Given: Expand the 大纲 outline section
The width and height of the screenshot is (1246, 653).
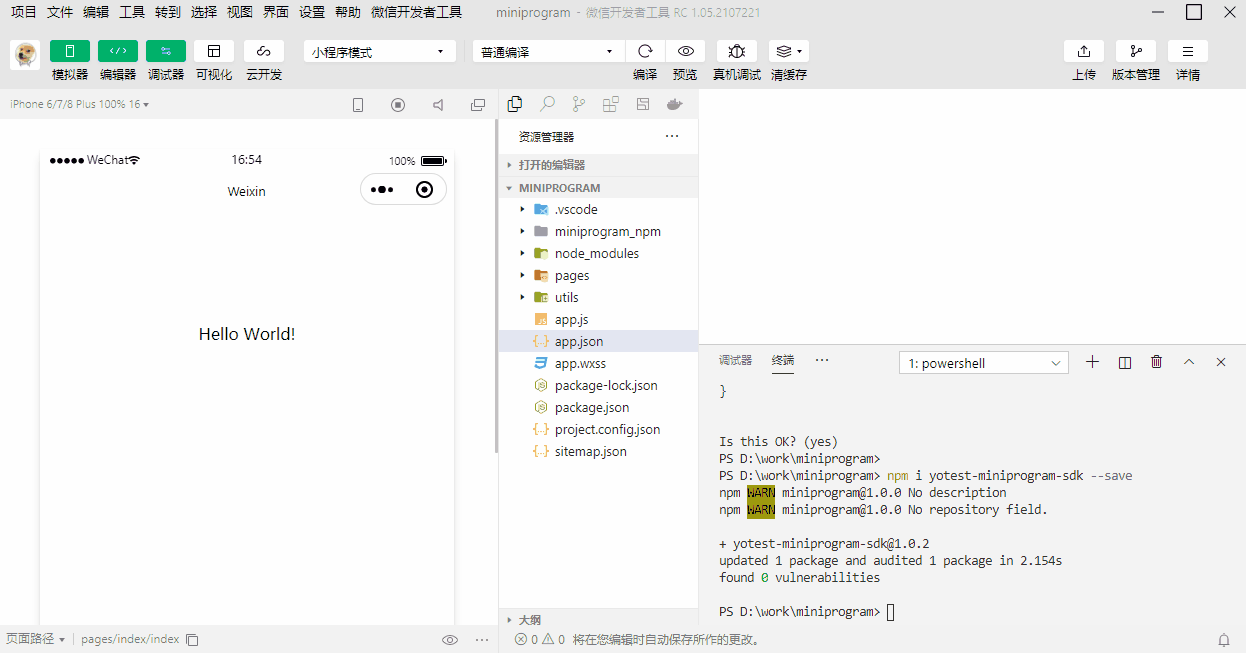Looking at the screenshot, I should pos(598,619).
